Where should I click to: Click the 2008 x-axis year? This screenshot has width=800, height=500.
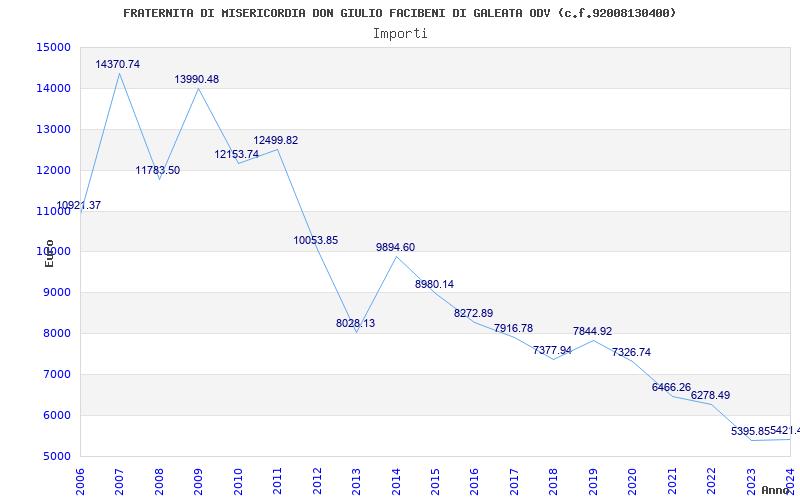tap(159, 481)
